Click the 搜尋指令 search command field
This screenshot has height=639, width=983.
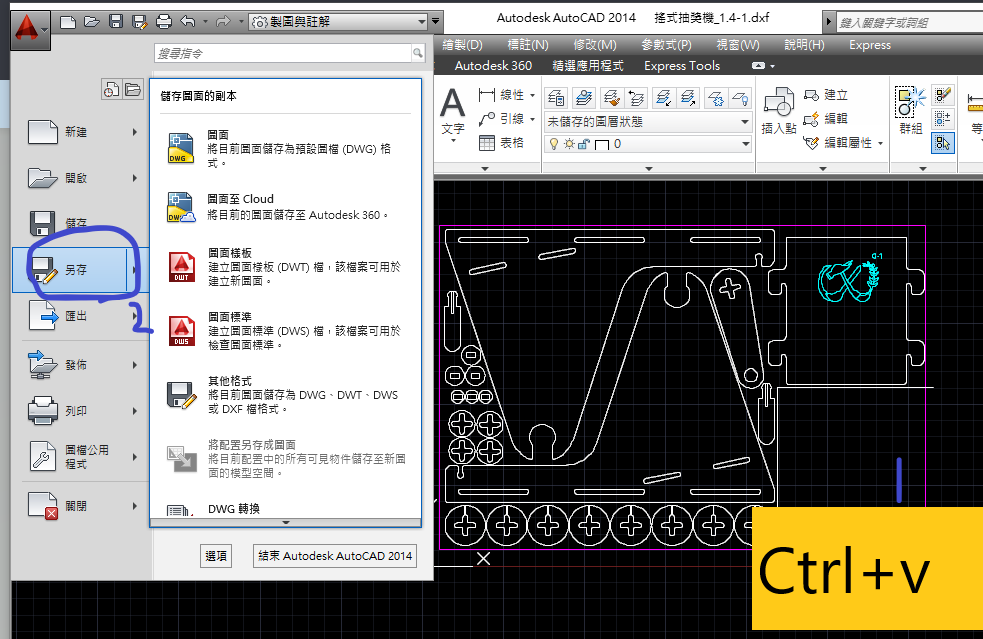pyautogui.click(x=283, y=54)
